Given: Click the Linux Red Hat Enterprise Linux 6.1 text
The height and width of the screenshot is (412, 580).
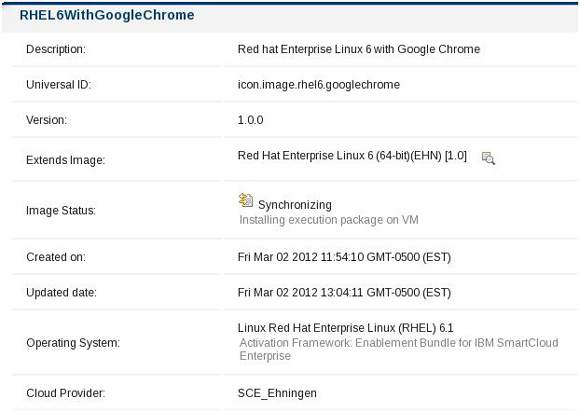Looking at the screenshot, I should (345, 328).
